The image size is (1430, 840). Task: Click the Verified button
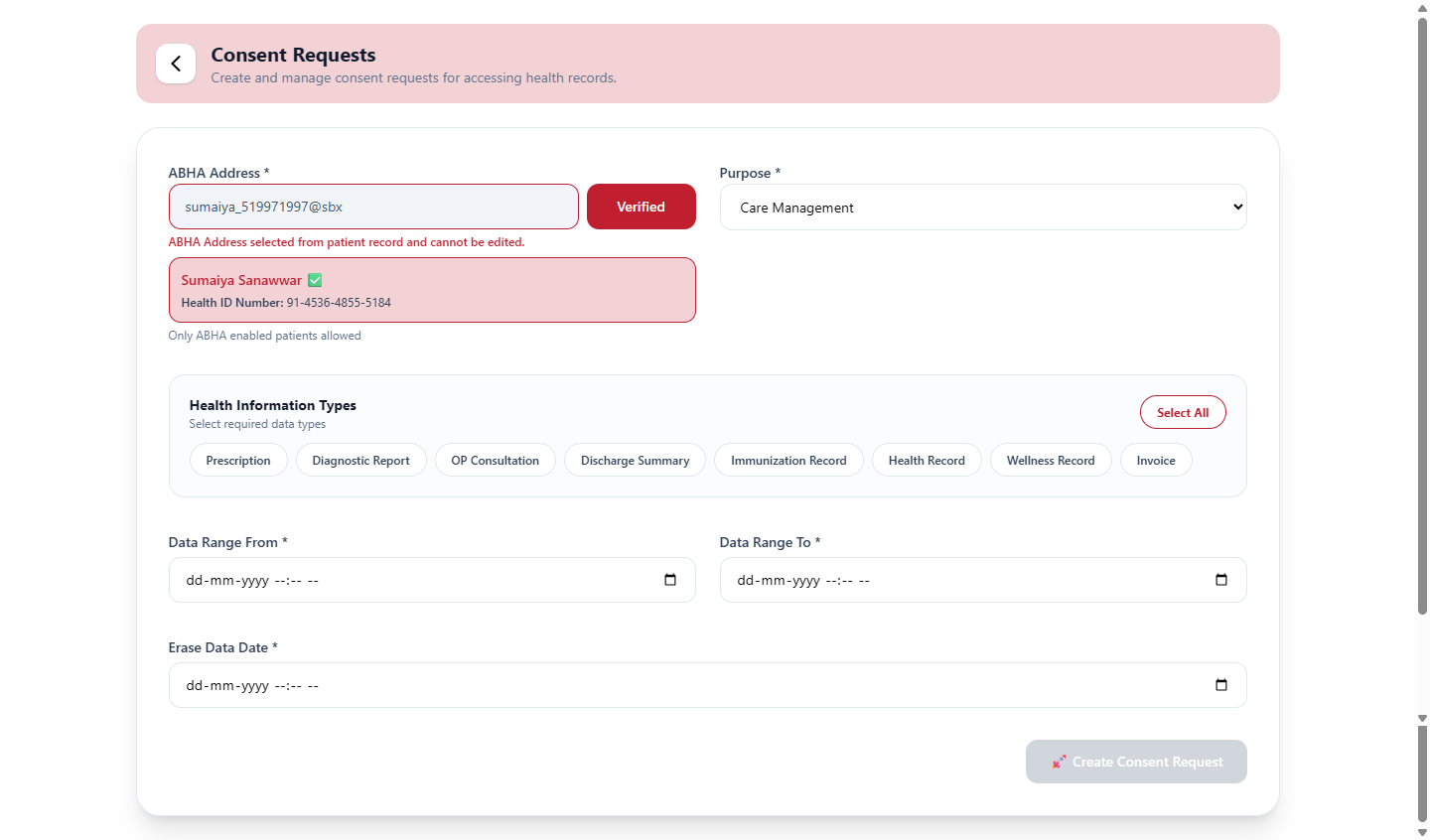[x=642, y=207]
